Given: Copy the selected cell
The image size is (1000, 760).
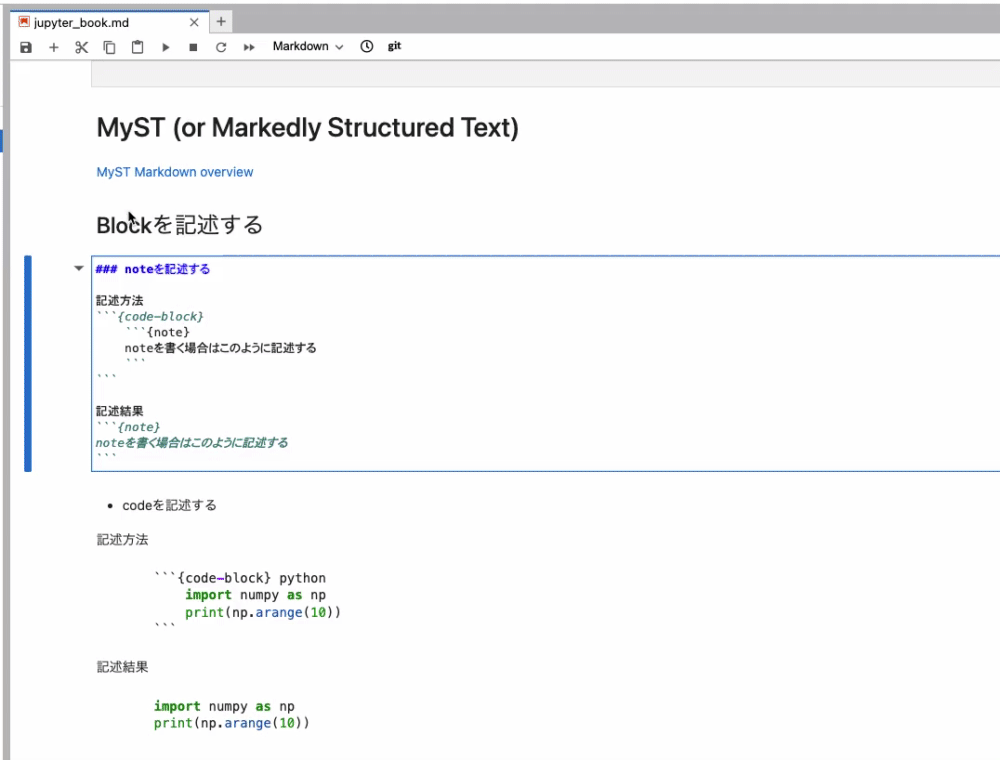Looking at the screenshot, I should coord(109,47).
